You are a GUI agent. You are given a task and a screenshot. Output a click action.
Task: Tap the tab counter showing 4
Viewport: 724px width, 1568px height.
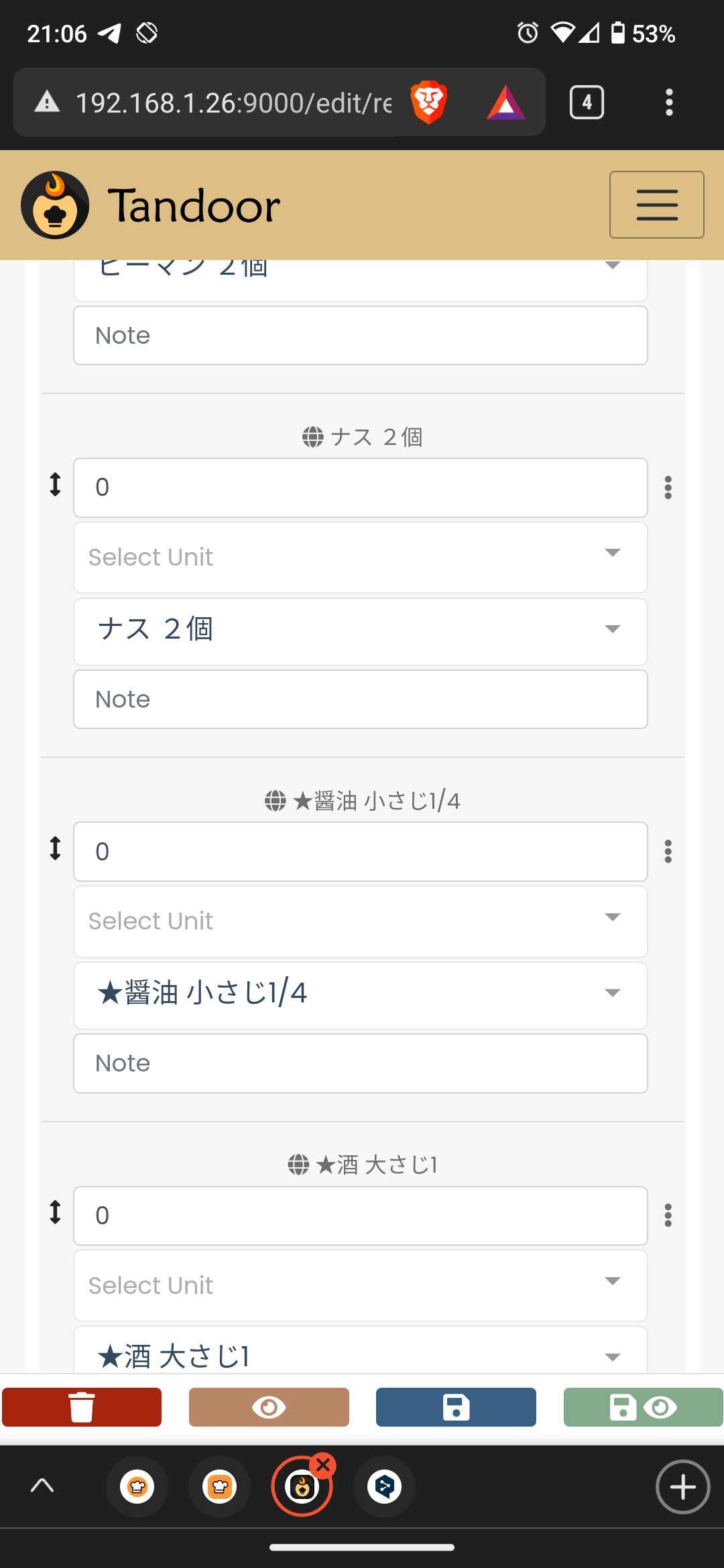pos(586,102)
